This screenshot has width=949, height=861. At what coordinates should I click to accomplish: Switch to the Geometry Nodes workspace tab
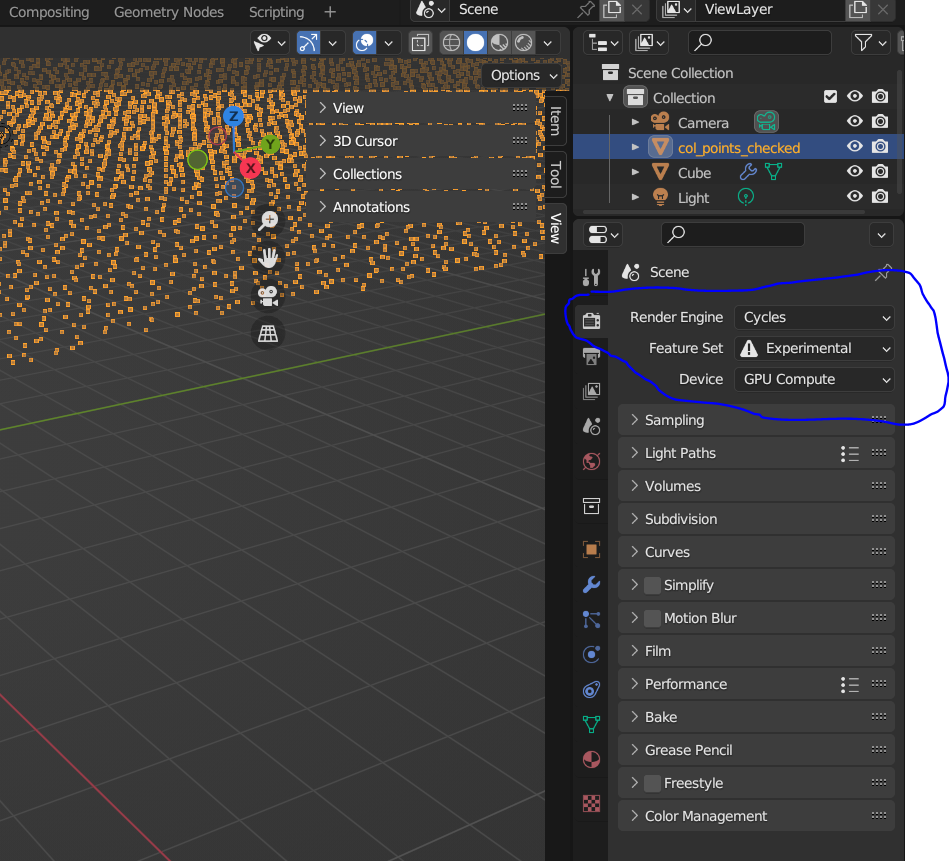[168, 12]
